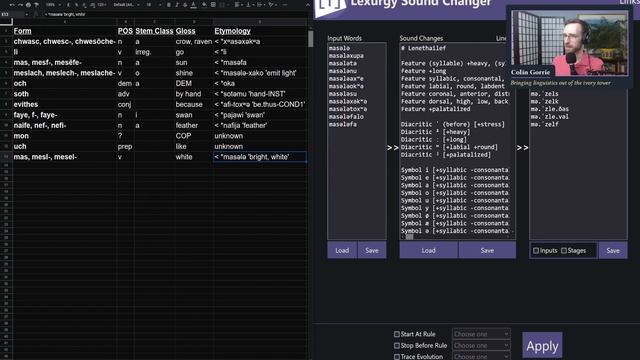Activate the paint format tool
The height and width of the screenshot is (360, 640).
click(x=36, y=5)
